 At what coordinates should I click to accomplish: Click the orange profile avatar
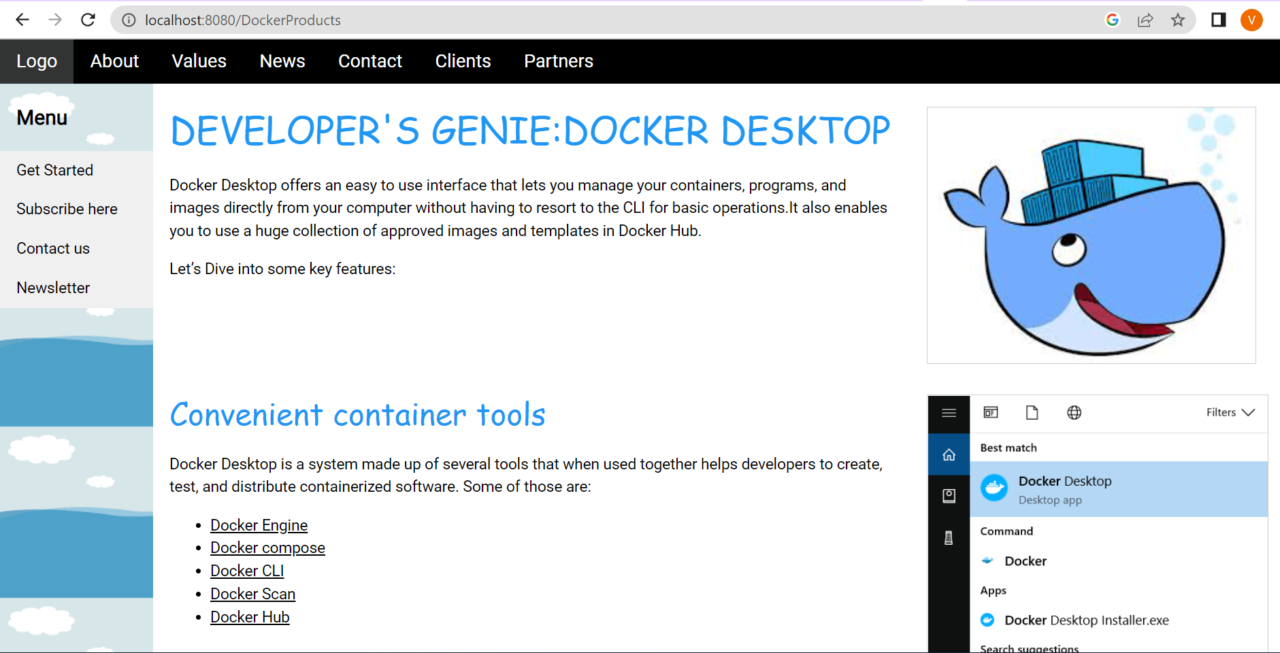(x=1251, y=19)
